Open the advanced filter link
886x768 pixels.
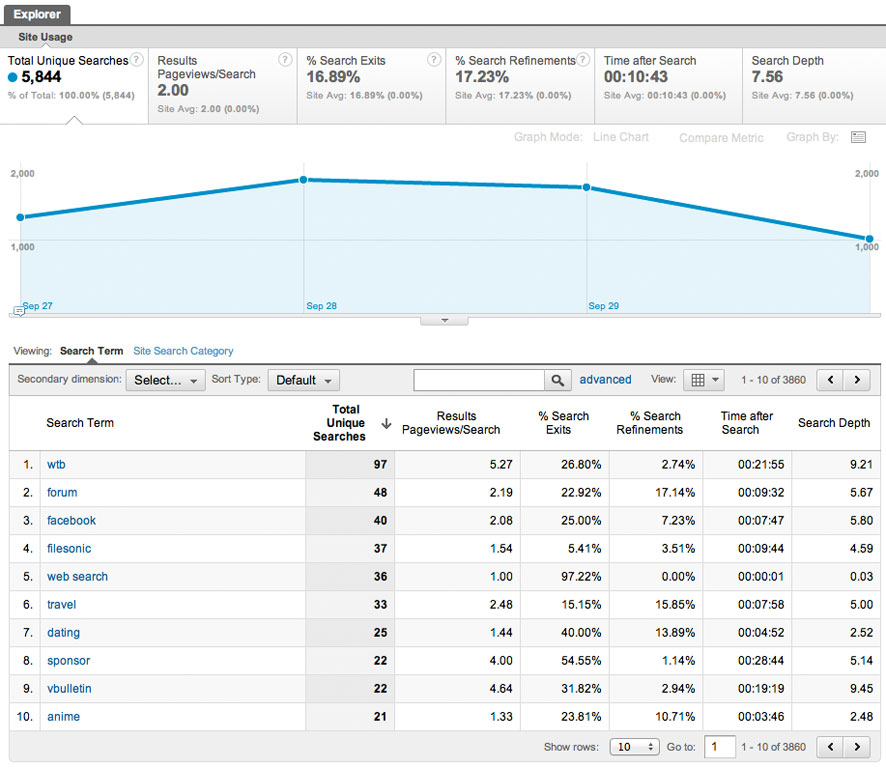coord(605,379)
